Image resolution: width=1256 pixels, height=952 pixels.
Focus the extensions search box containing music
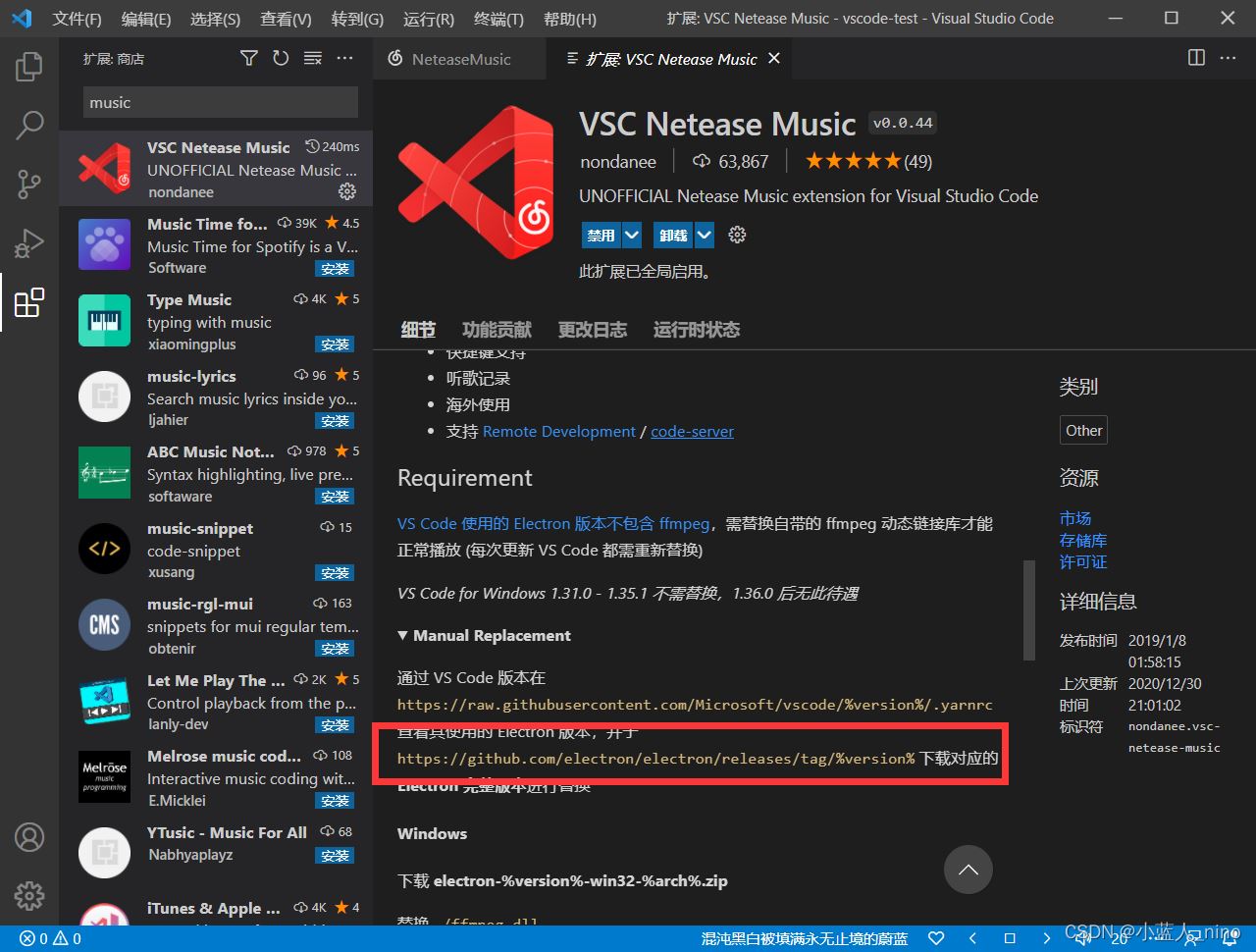(220, 102)
